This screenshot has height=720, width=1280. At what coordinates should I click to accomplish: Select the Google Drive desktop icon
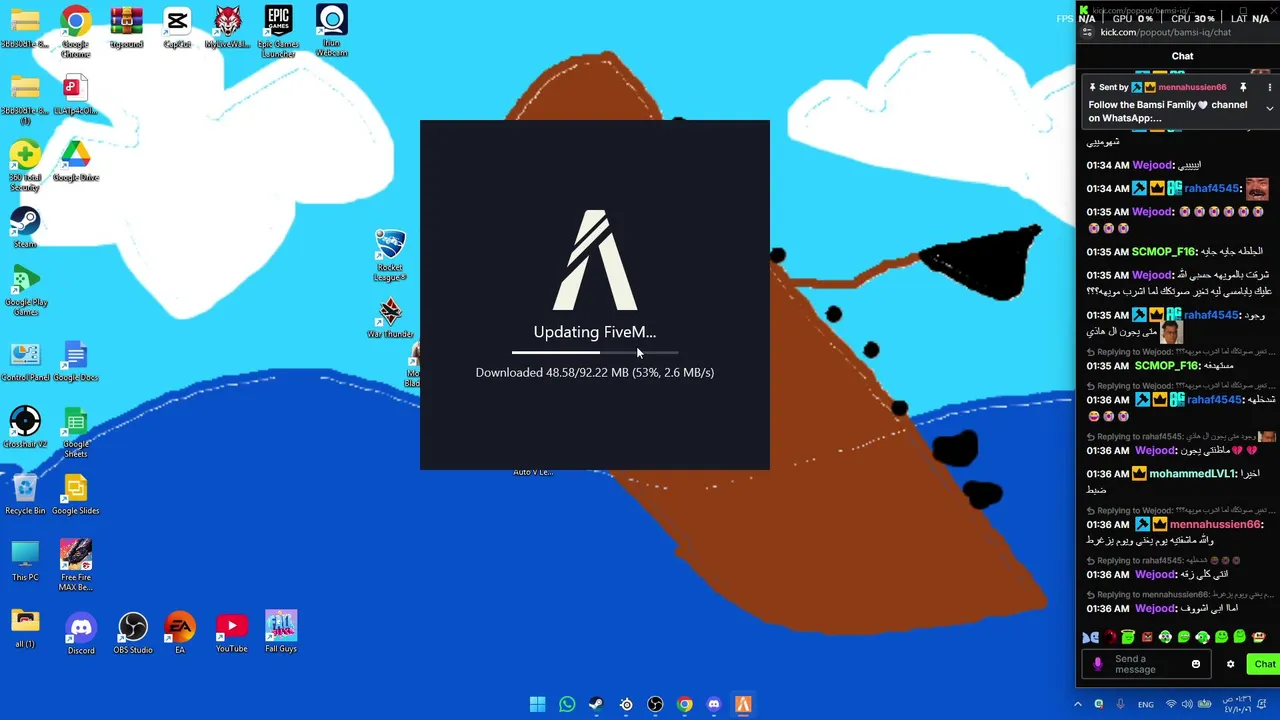(x=76, y=161)
